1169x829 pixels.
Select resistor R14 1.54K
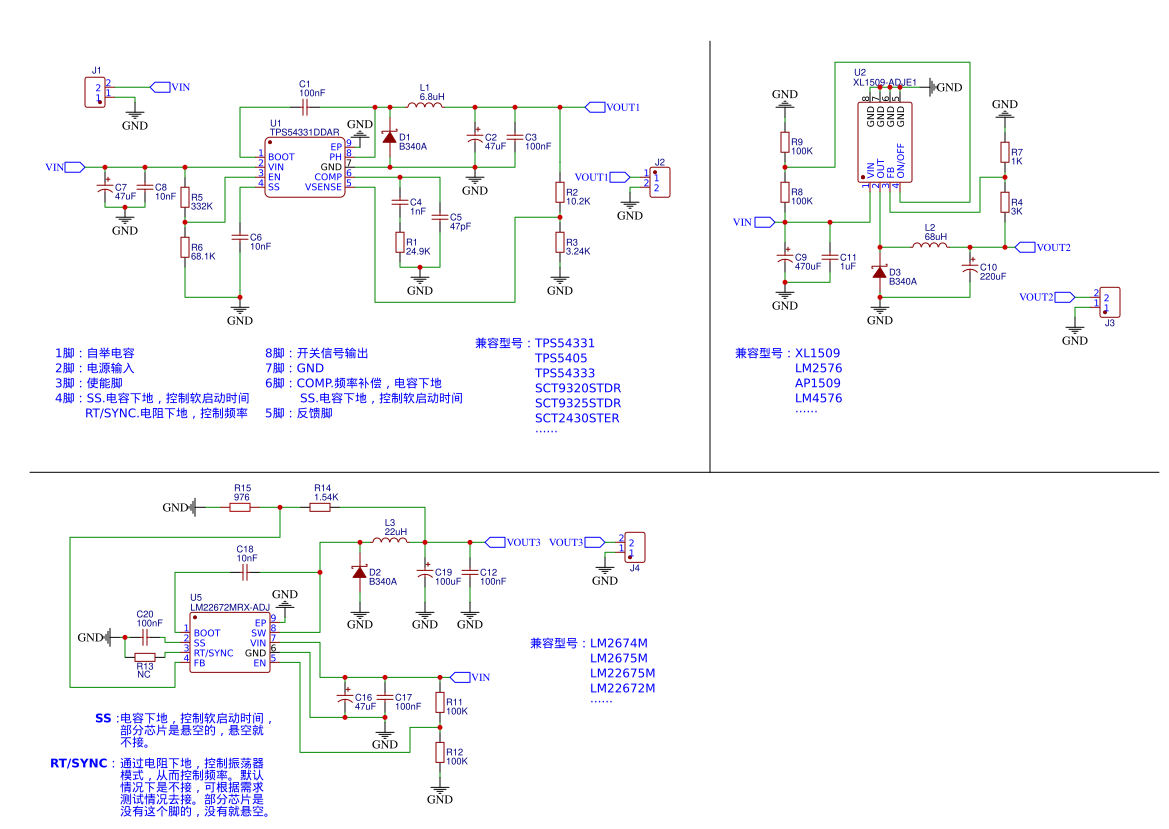coord(319,507)
